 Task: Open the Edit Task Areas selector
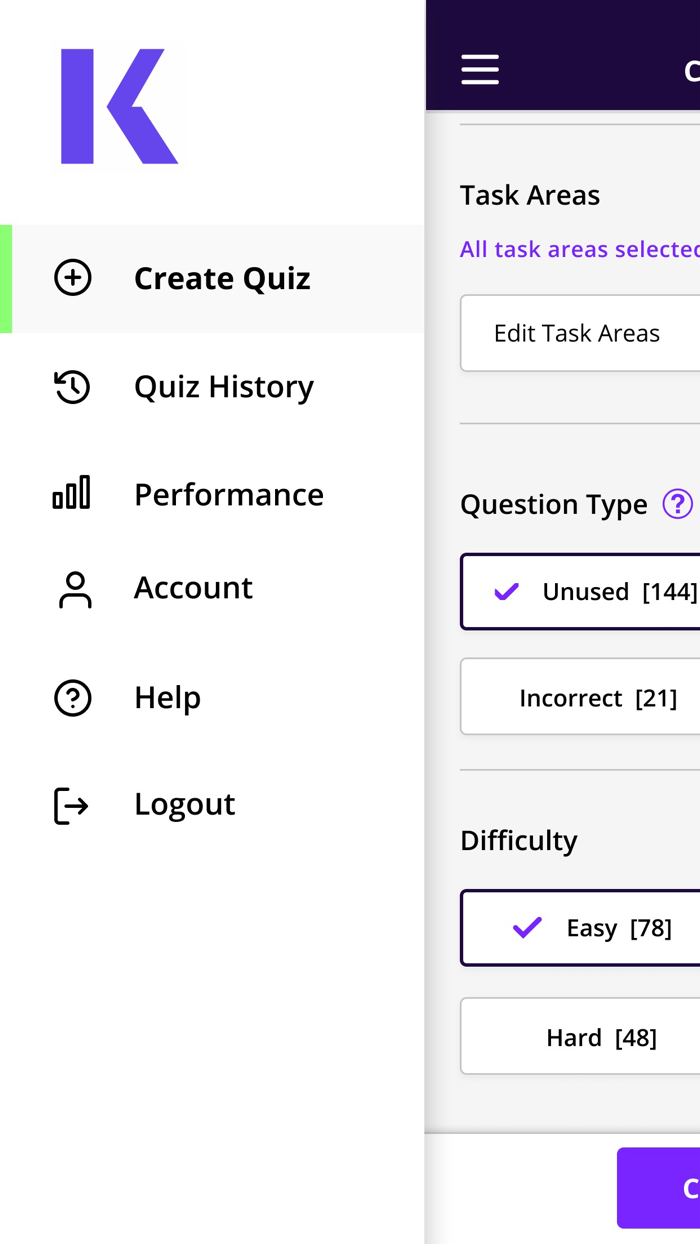click(580, 333)
